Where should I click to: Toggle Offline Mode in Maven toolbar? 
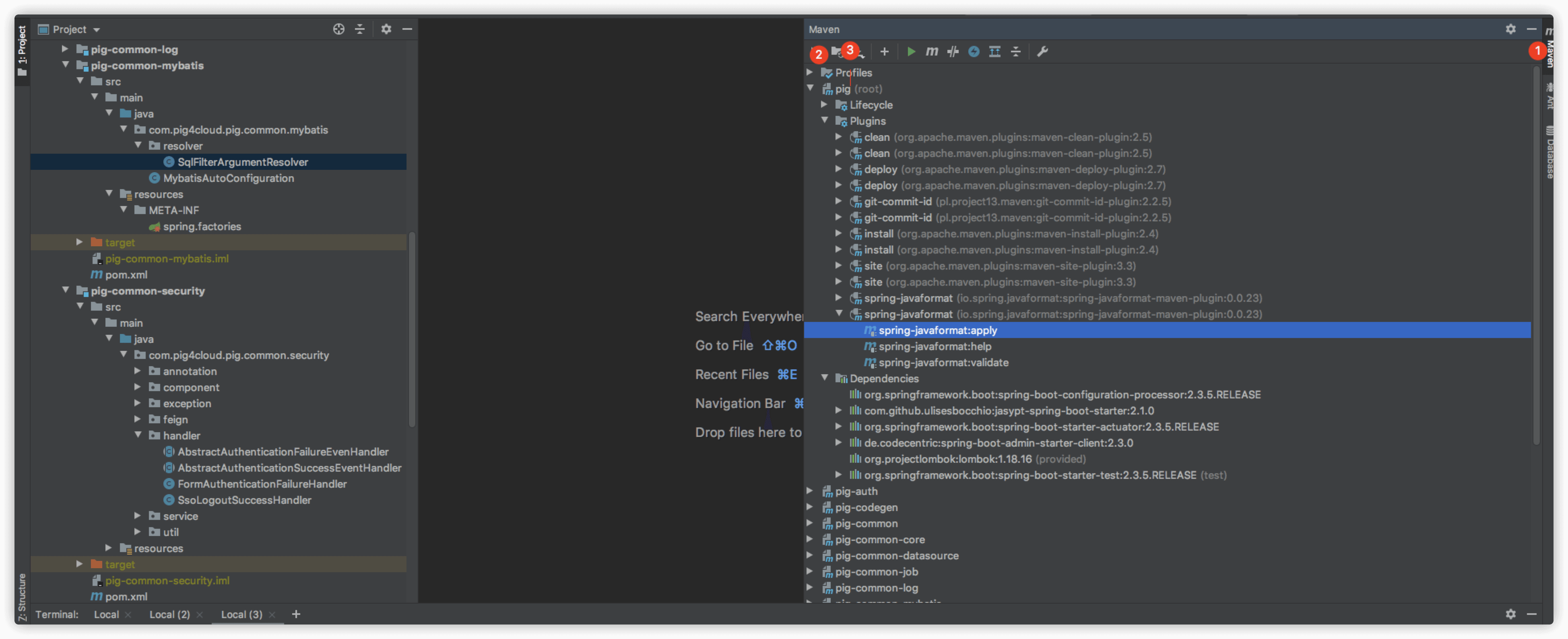[x=953, y=52]
